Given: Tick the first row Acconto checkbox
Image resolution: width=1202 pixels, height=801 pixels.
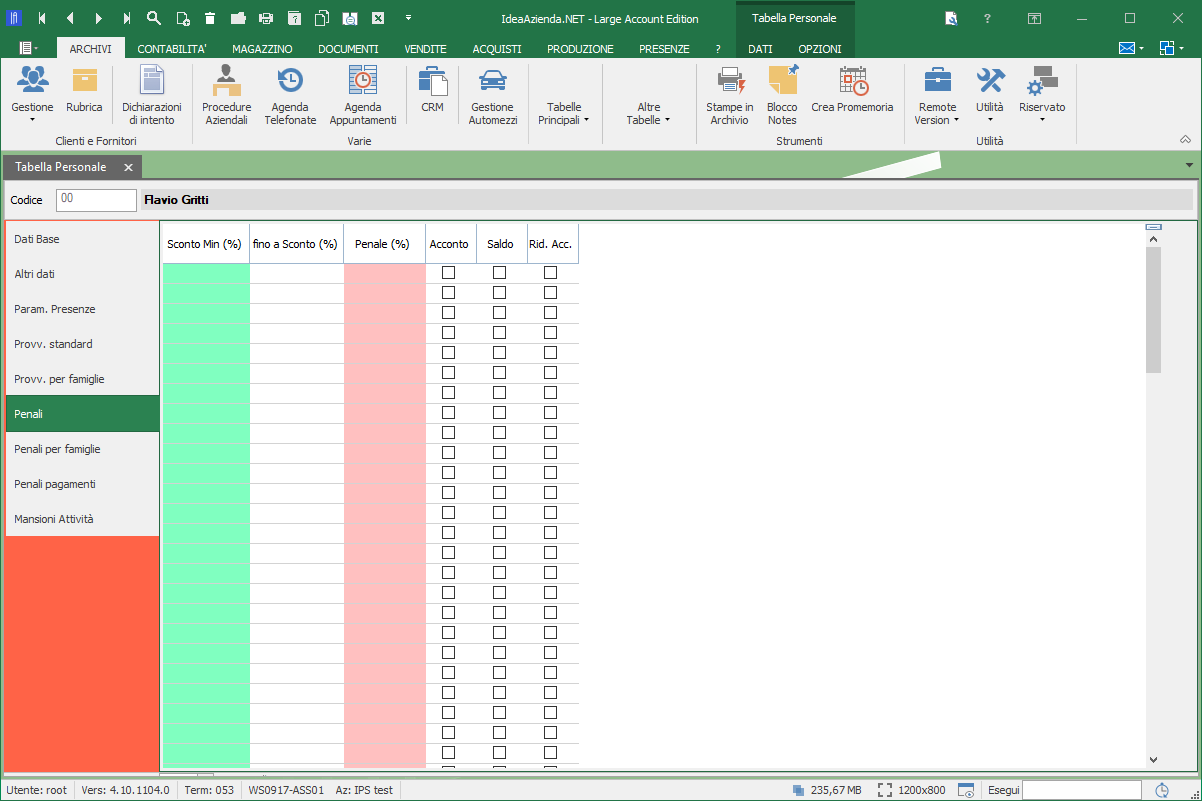Looking at the screenshot, I should (x=448, y=272).
